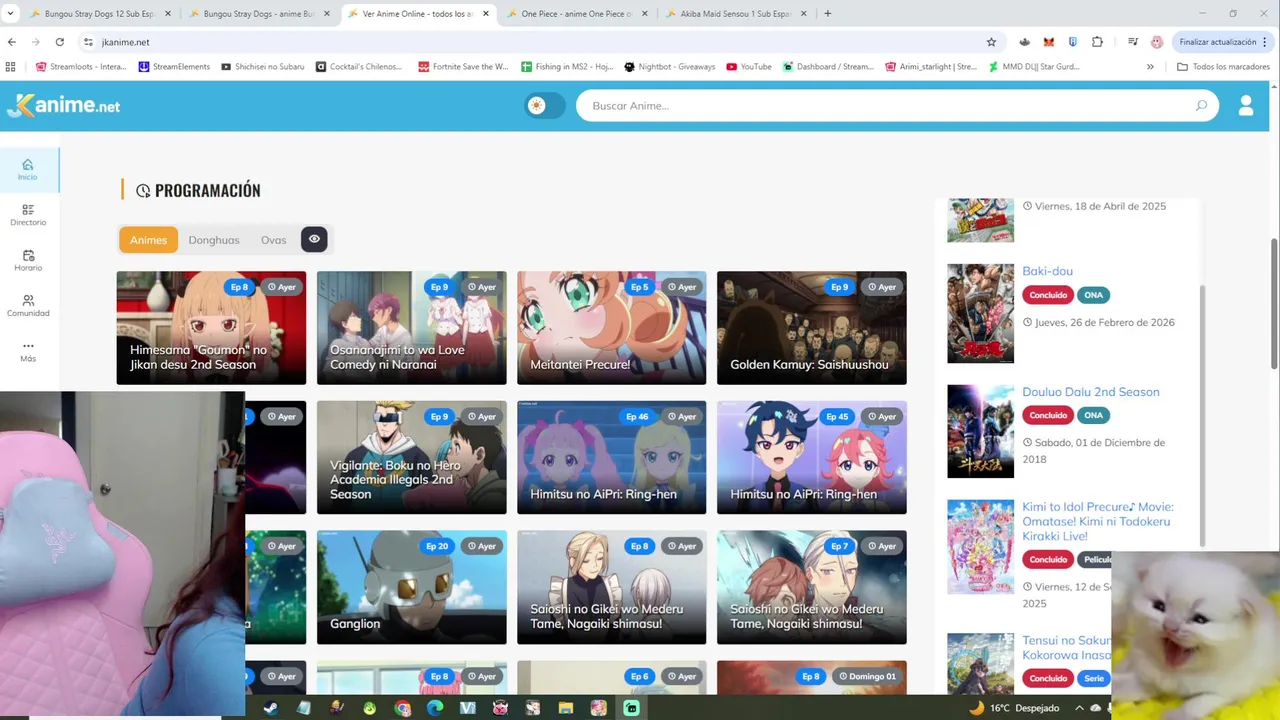Click the Douluo Dalu 2nd Season link
The image size is (1280, 720).
click(x=1090, y=392)
